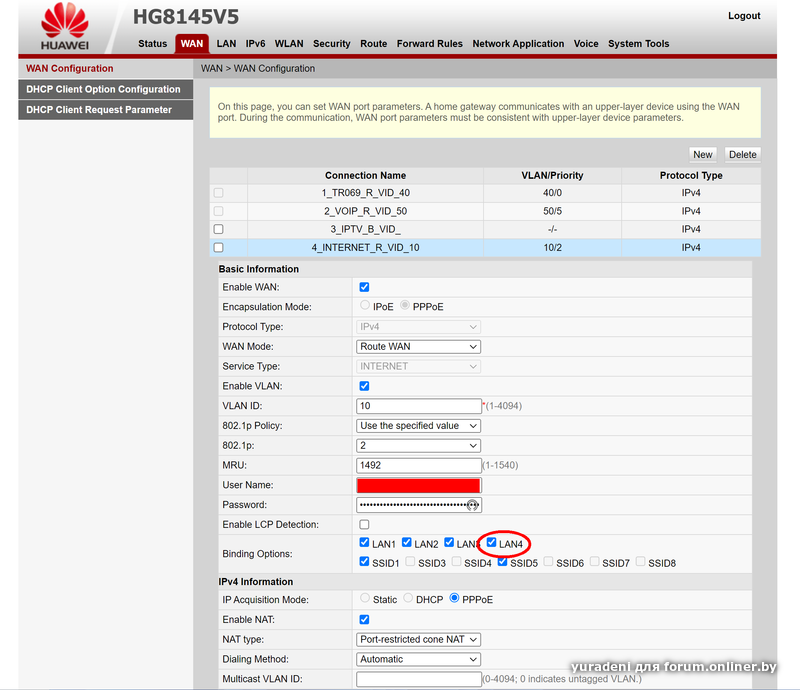Toggle the Enable NAT checkbox
This screenshot has width=800, height=690.
[x=364, y=620]
